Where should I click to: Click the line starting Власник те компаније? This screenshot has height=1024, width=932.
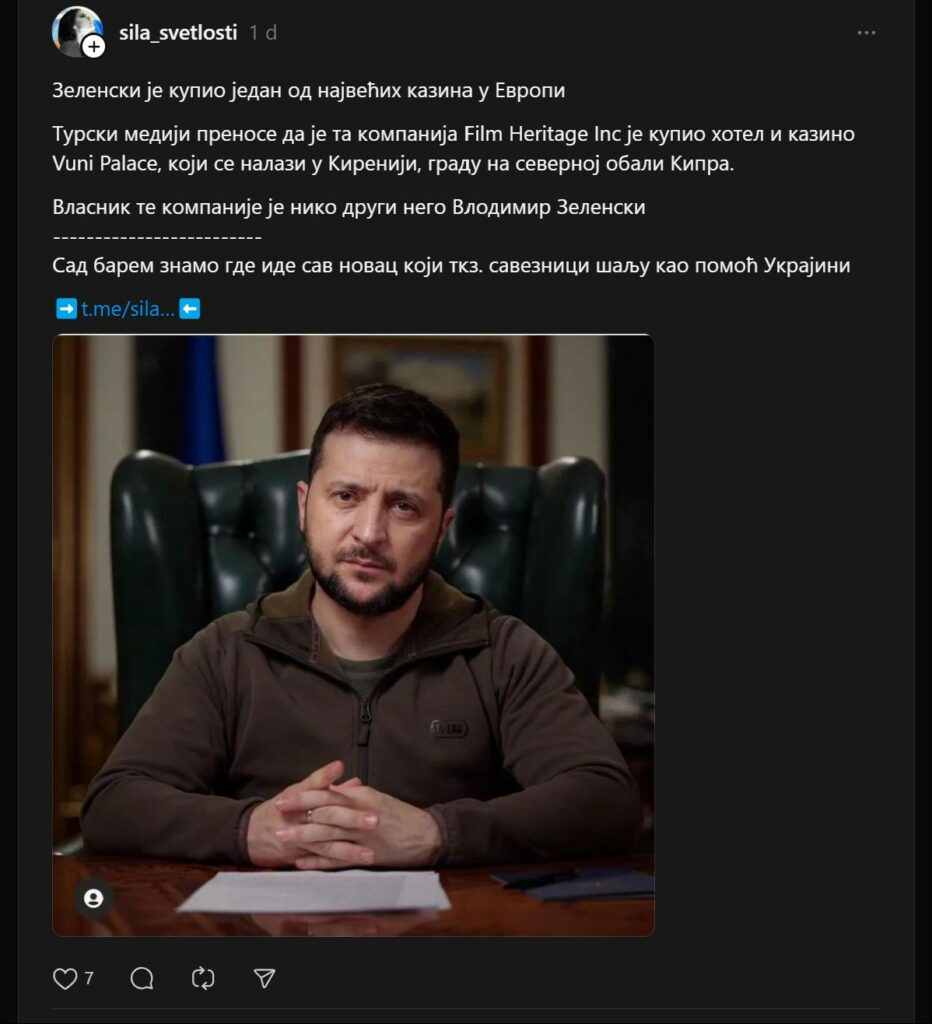click(349, 207)
